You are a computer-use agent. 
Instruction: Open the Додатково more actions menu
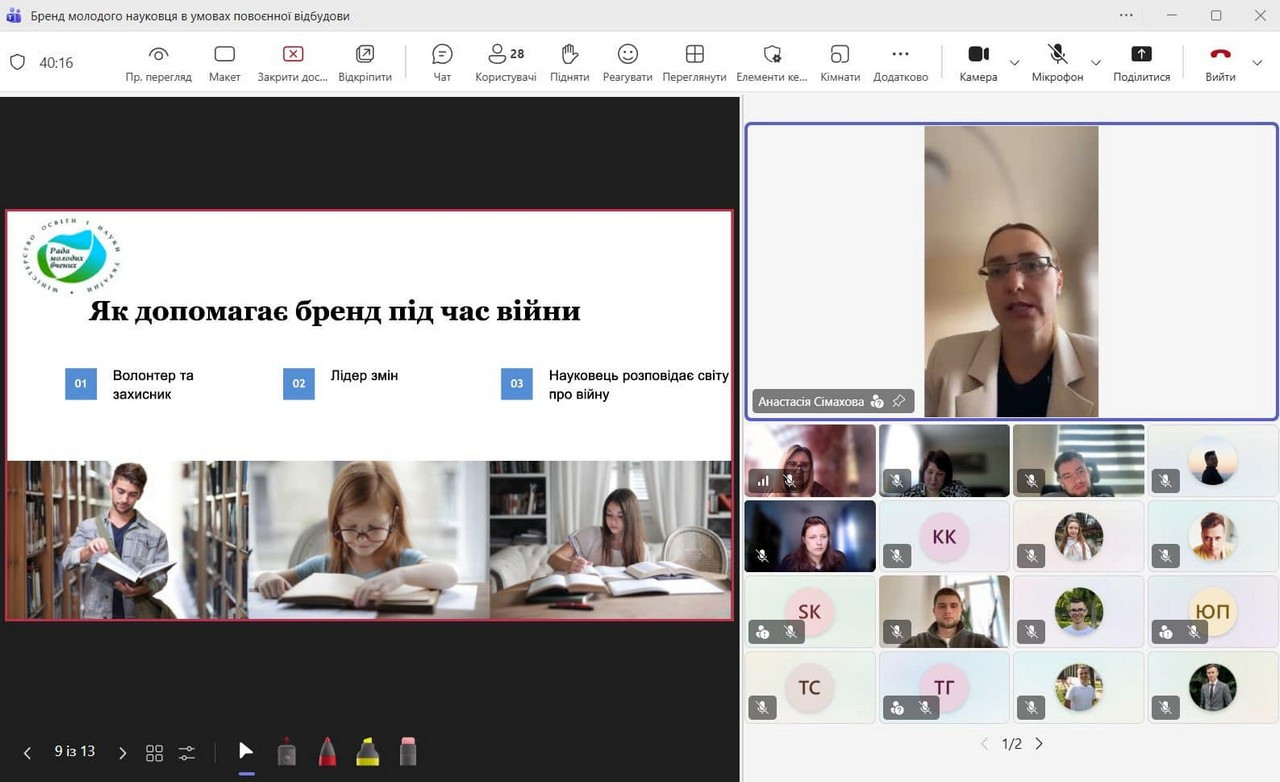pos(900,62)
